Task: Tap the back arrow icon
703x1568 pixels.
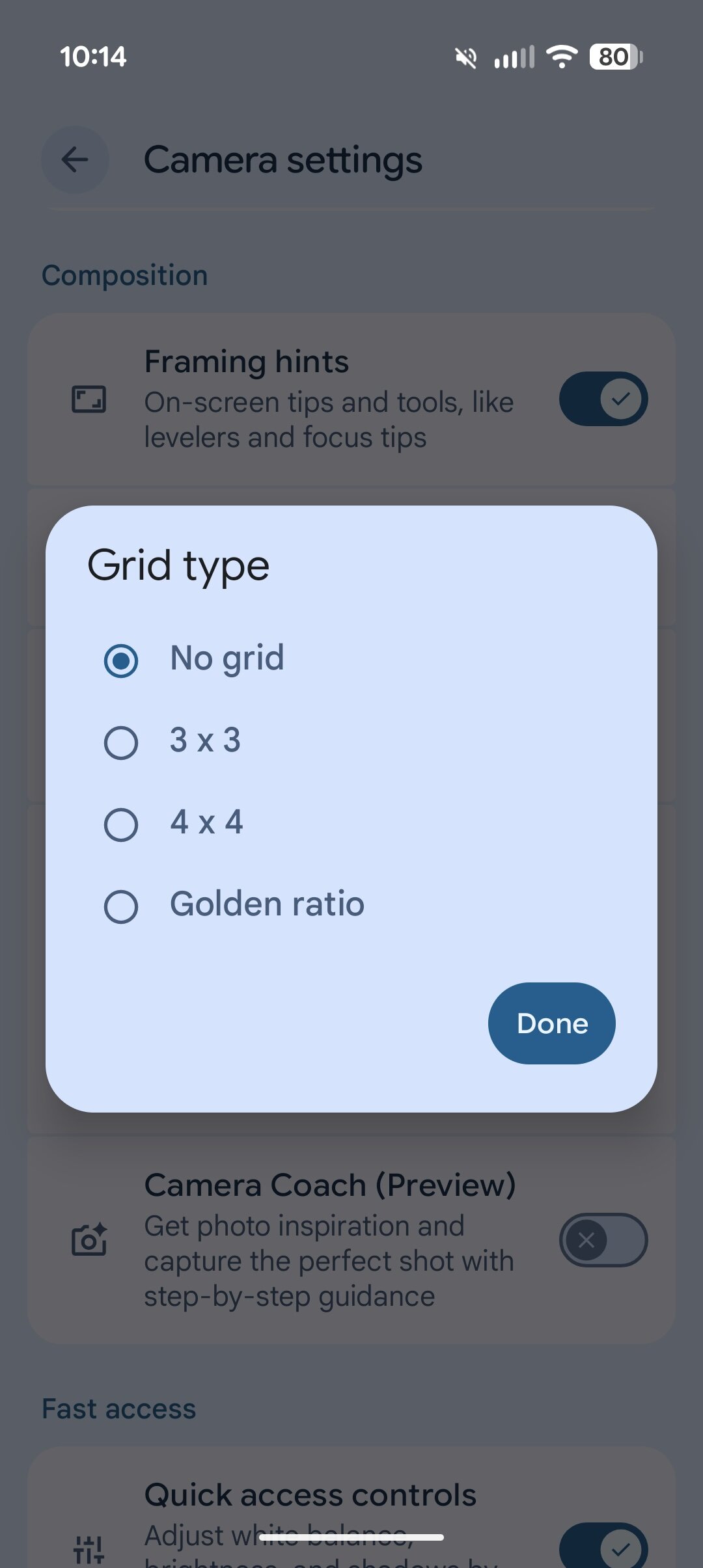Action: (x=75, y=159)
